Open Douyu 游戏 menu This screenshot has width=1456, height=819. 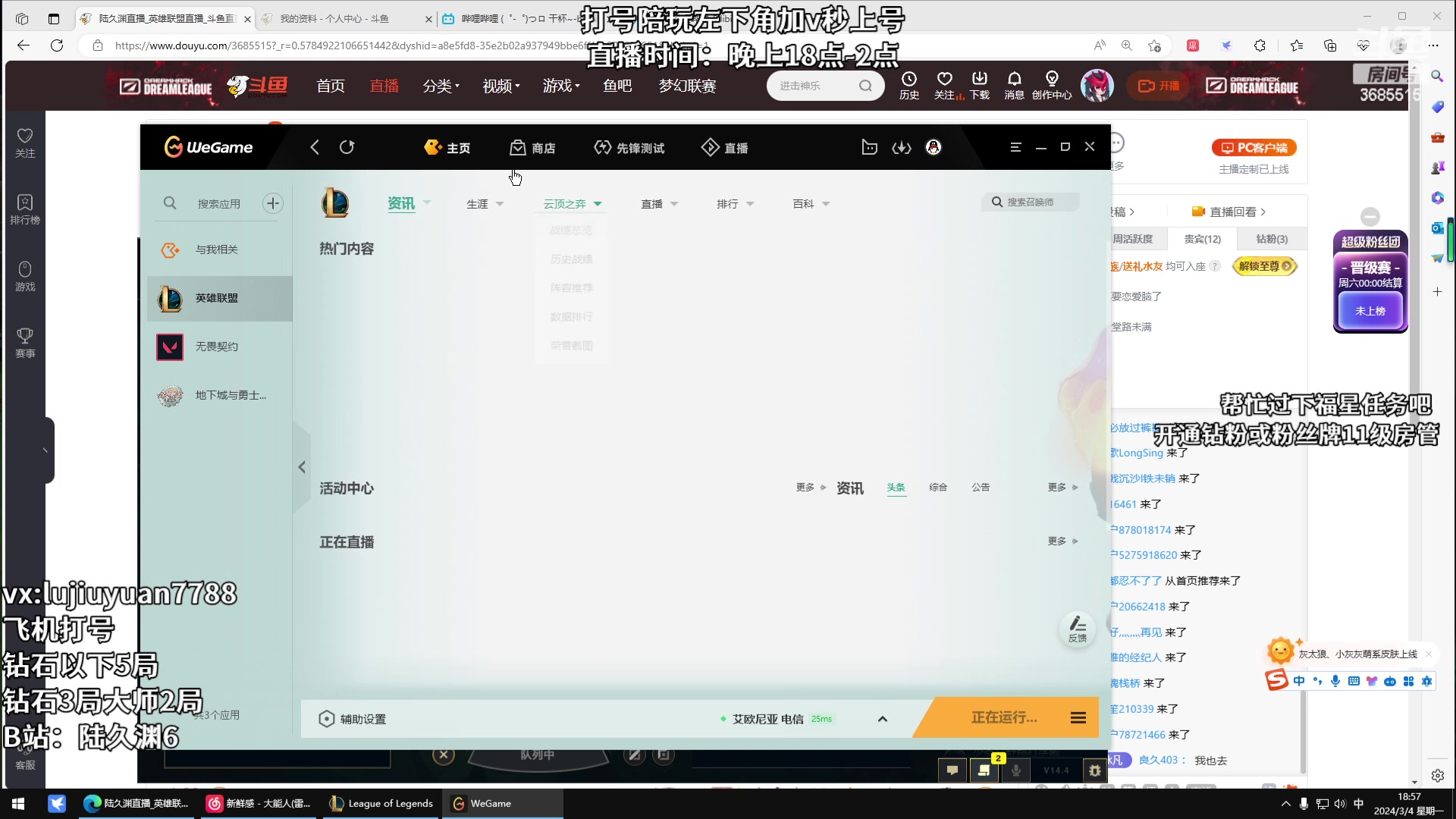click(x=560, y=86)
